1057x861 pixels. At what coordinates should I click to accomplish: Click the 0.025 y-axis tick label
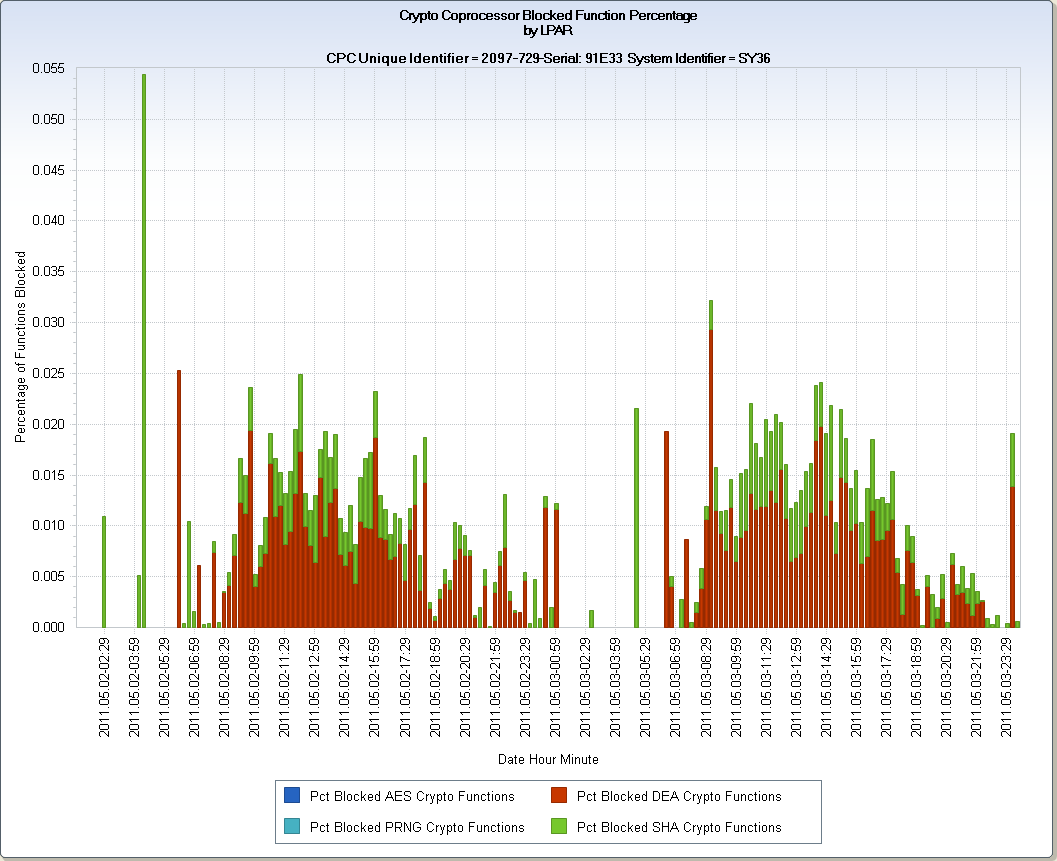(x=49, y=373)
